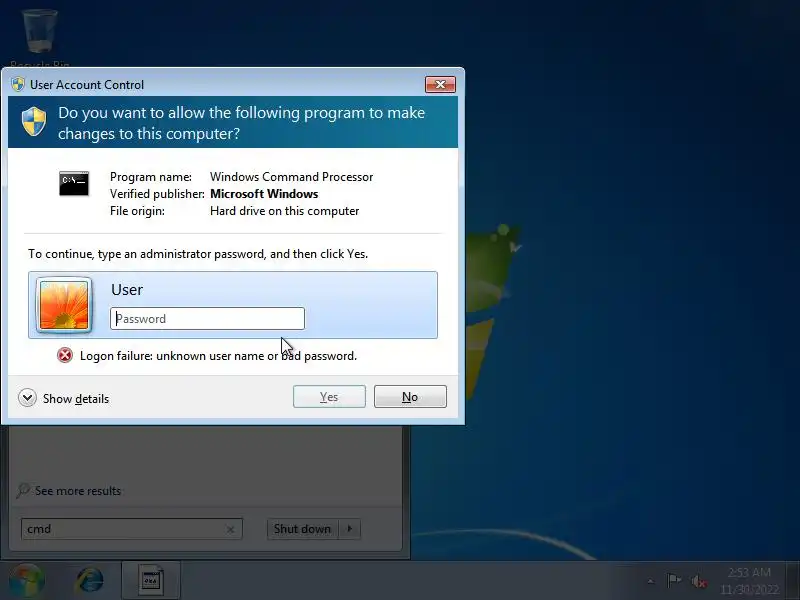Click the Start menu search box with cmd
The image size is (800, 600).
click(x=132, y=529)
